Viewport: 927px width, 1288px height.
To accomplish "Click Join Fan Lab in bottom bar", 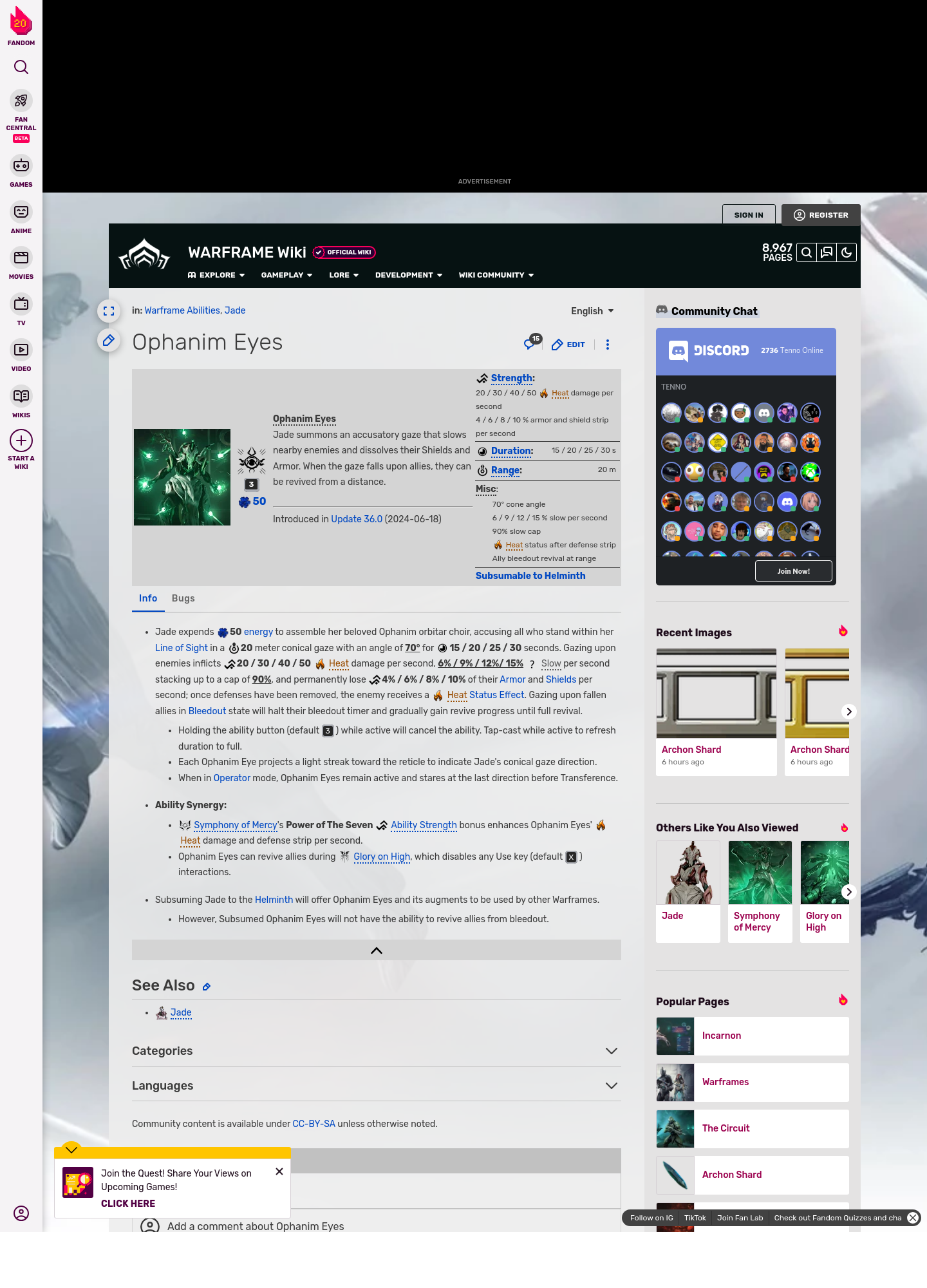I will [740, 1218].
